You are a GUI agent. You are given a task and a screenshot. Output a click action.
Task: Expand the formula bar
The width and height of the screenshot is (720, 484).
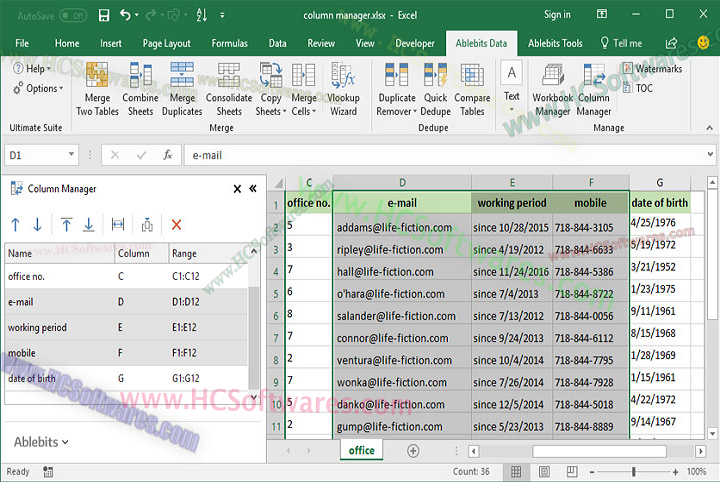tap(710, 155)
